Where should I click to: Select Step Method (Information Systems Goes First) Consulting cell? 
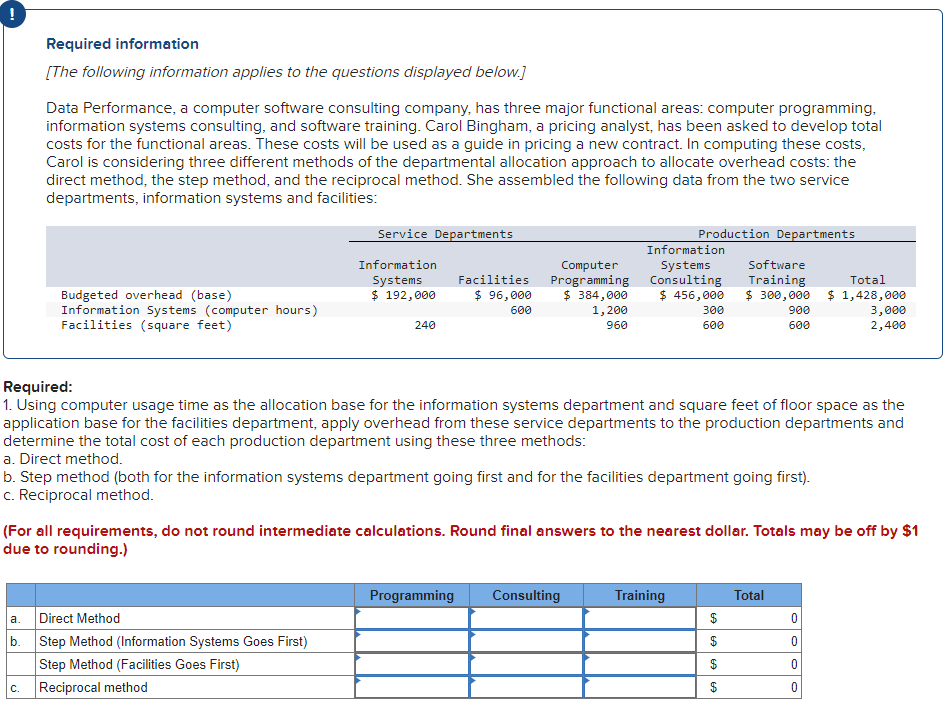[527, 641]
